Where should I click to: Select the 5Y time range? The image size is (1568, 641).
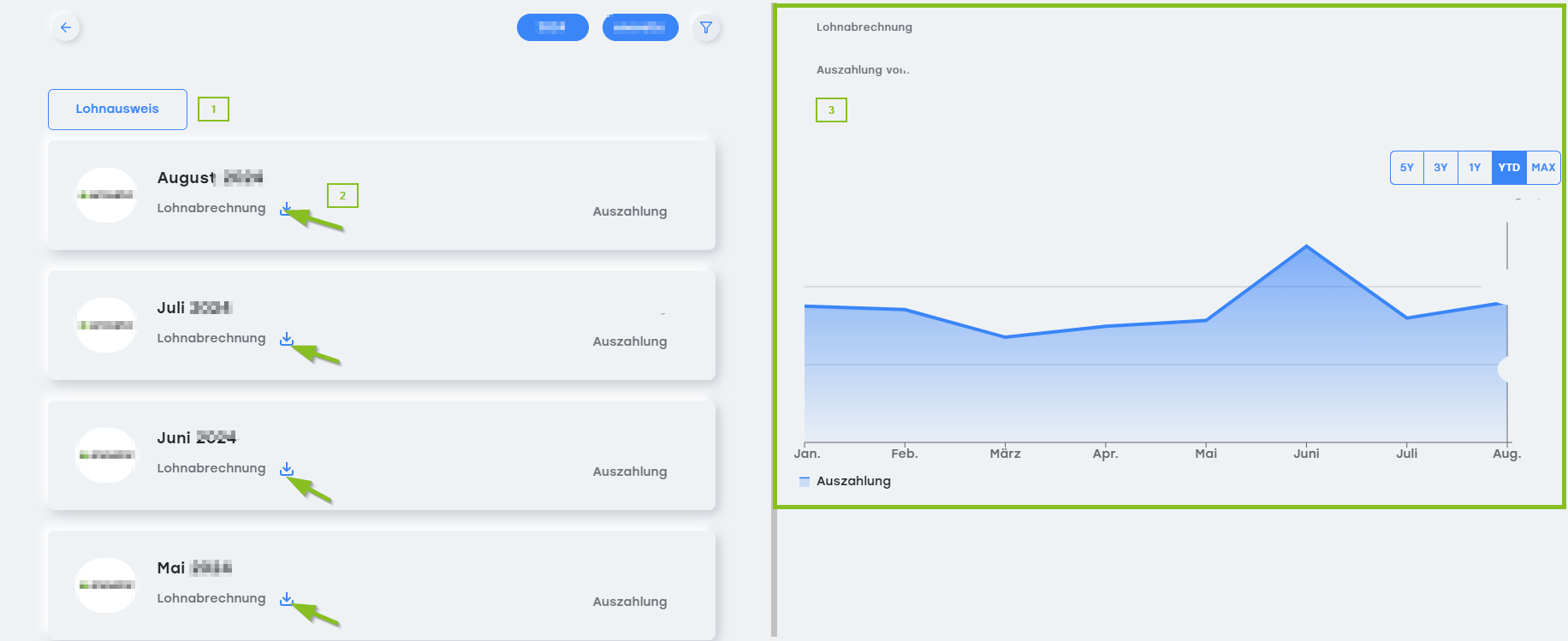pyautogui.click(x=1406, y=168)
